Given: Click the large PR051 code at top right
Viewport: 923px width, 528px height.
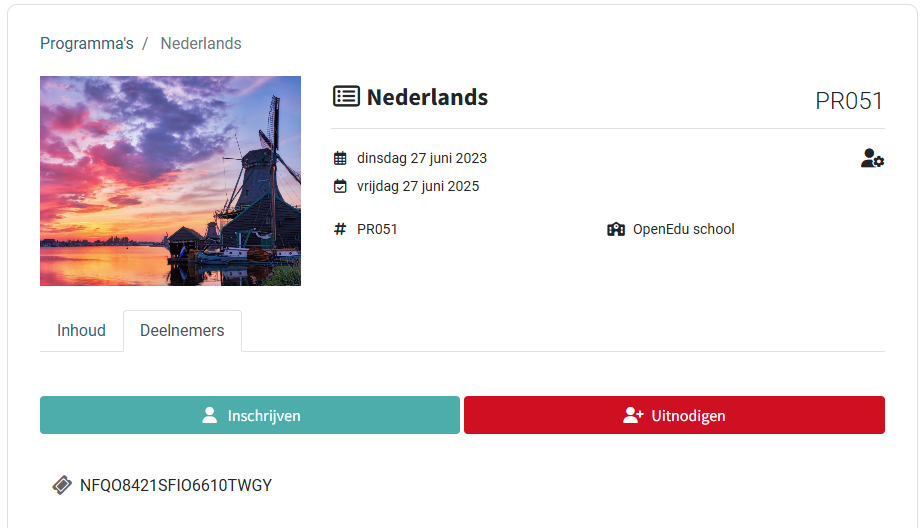Looking at the screenshot, I should [849, 101].
